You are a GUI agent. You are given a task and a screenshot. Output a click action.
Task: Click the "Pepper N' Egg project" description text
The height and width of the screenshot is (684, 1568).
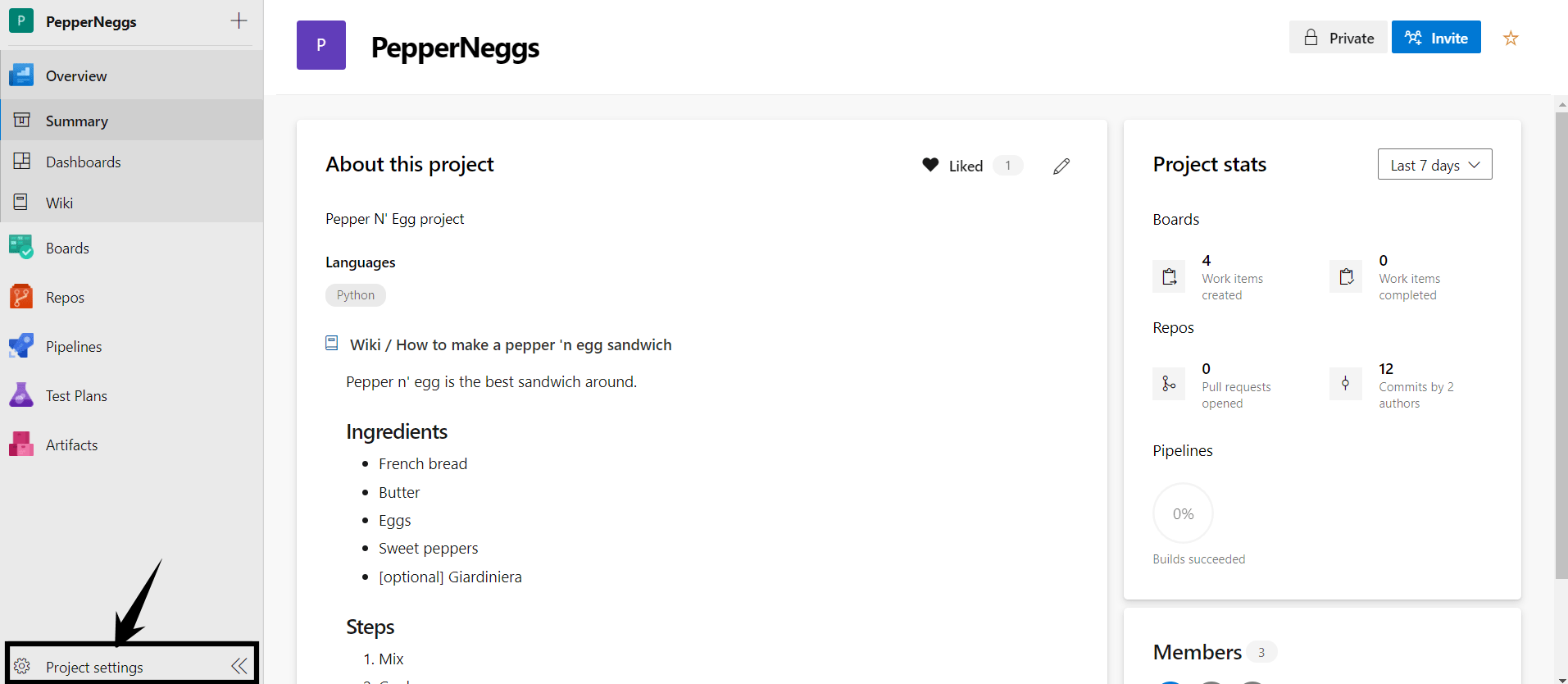coord(394,219)
